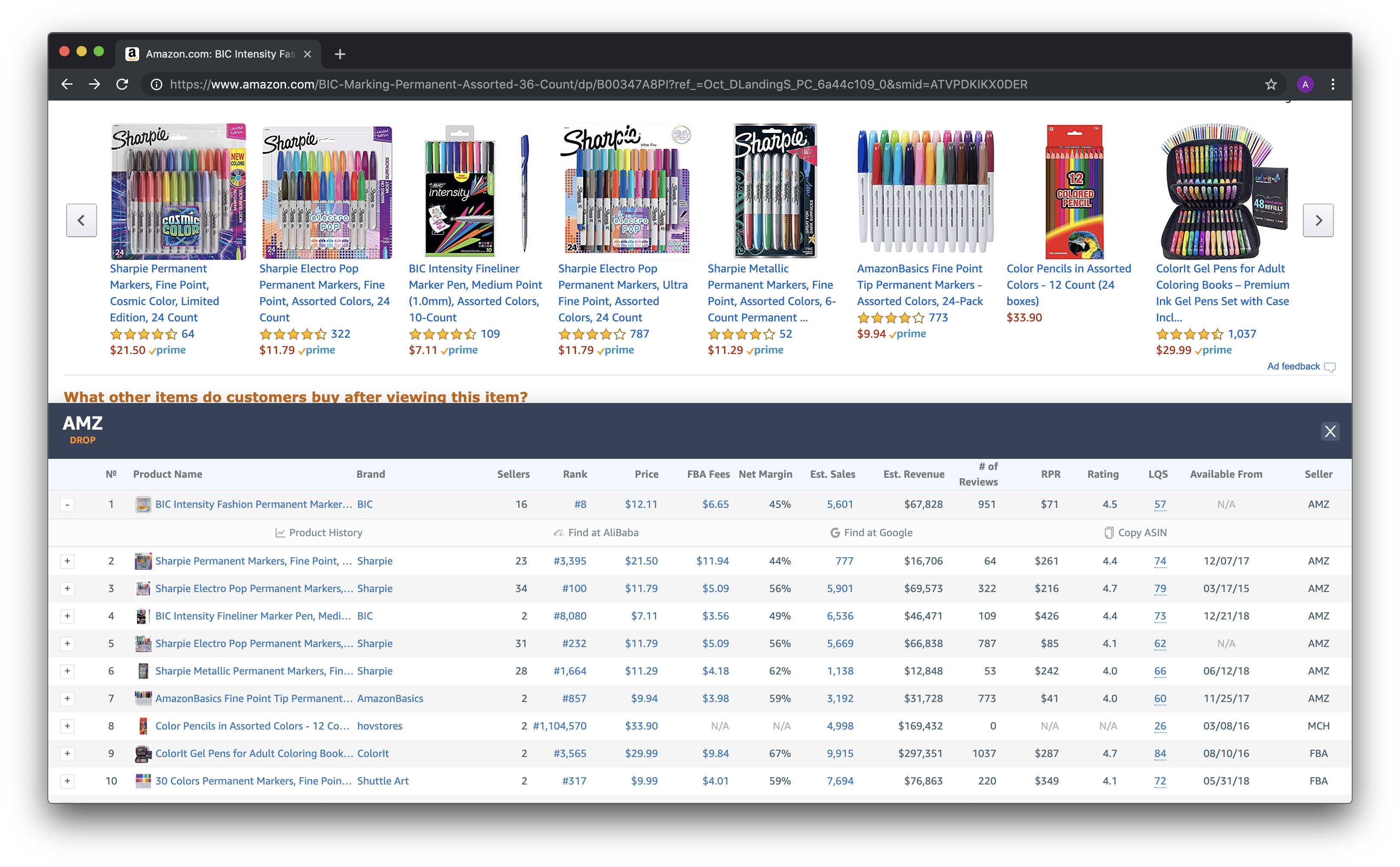
Task: Click the Sharpie Metallic markers thumbnail
Action: pyautogui.click(x=775, y=191)
